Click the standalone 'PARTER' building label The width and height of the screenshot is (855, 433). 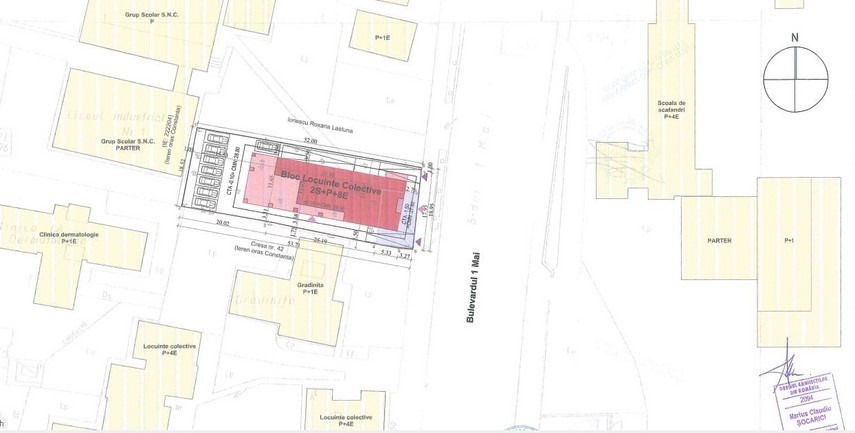(719, 240)
